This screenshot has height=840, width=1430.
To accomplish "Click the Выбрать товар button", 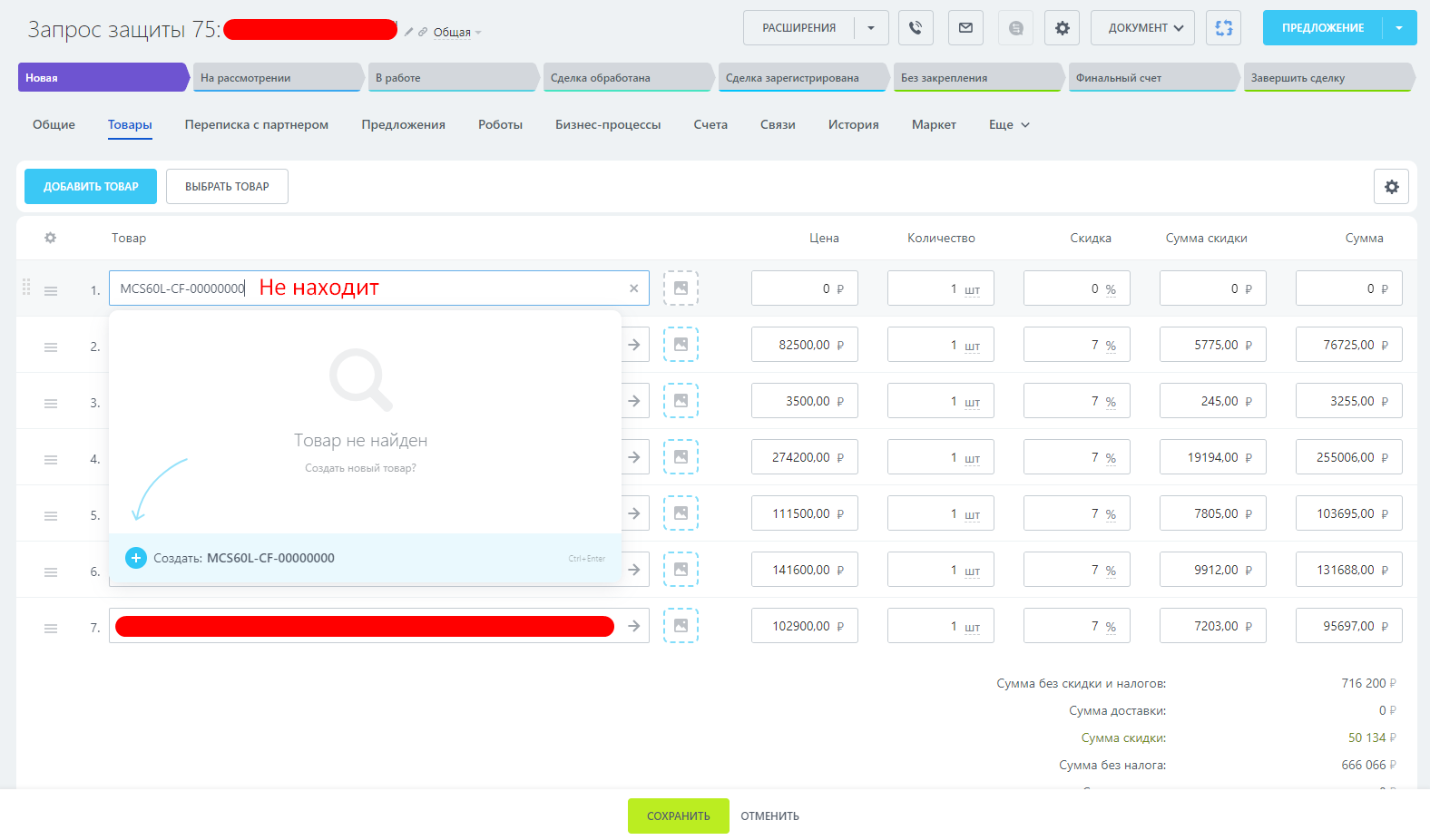I will point(227,187).
